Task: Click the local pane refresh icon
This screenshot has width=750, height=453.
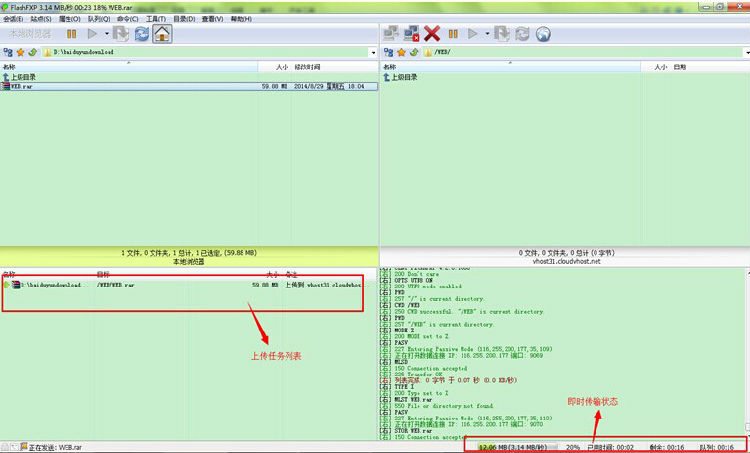Action: pyautogui.click(x=141, y=33)
